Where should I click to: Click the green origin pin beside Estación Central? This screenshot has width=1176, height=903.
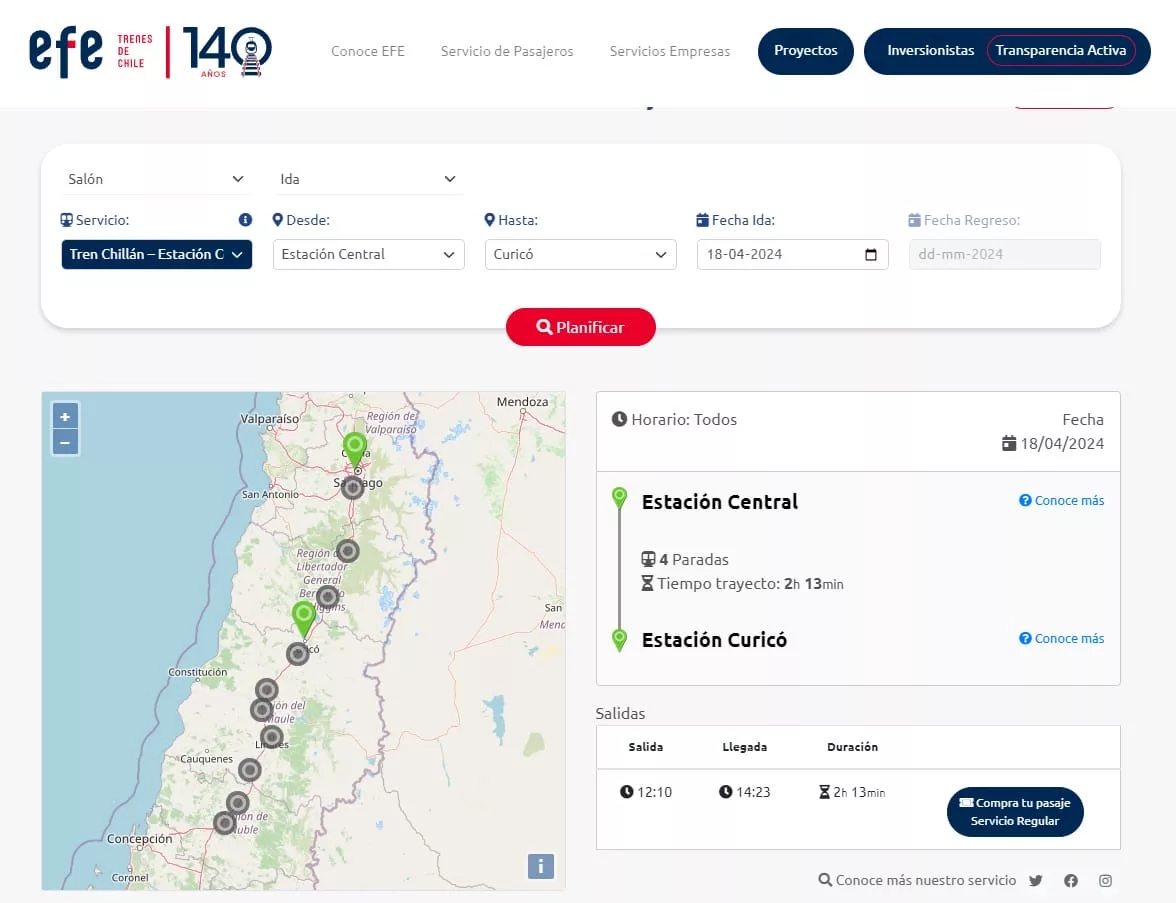pos(620,498)
